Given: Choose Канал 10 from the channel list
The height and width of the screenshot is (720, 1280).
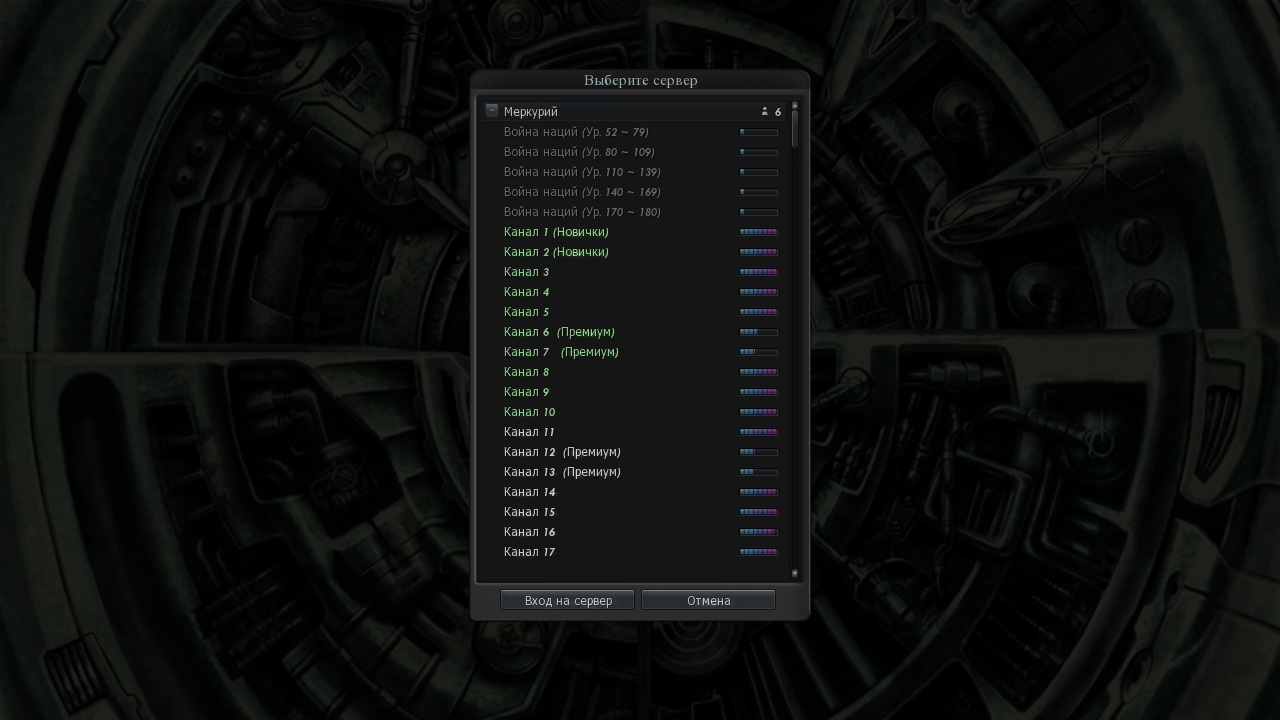Looking at the screenshot, I should 529,412.
